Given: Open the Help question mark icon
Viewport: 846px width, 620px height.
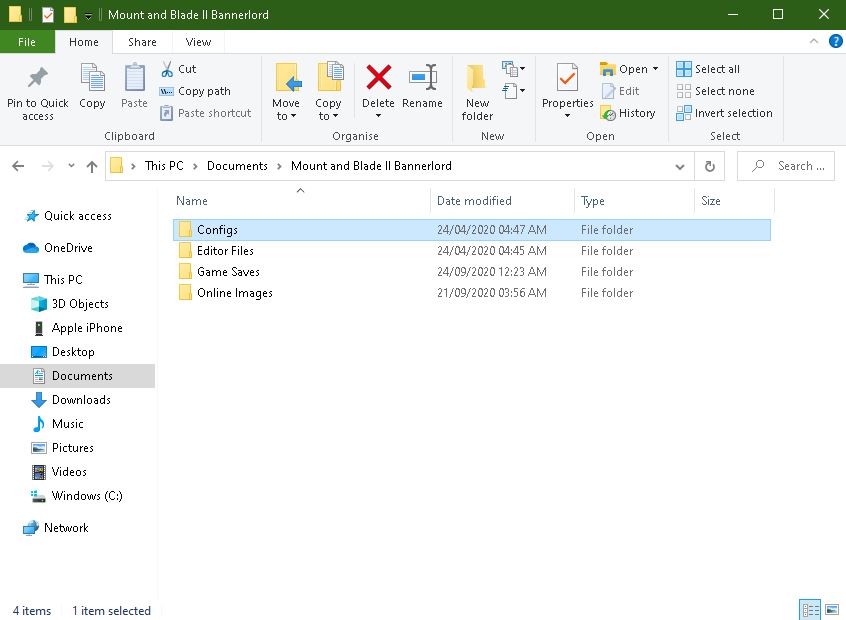Looking at the screenshot, I should tap(835, 41).
